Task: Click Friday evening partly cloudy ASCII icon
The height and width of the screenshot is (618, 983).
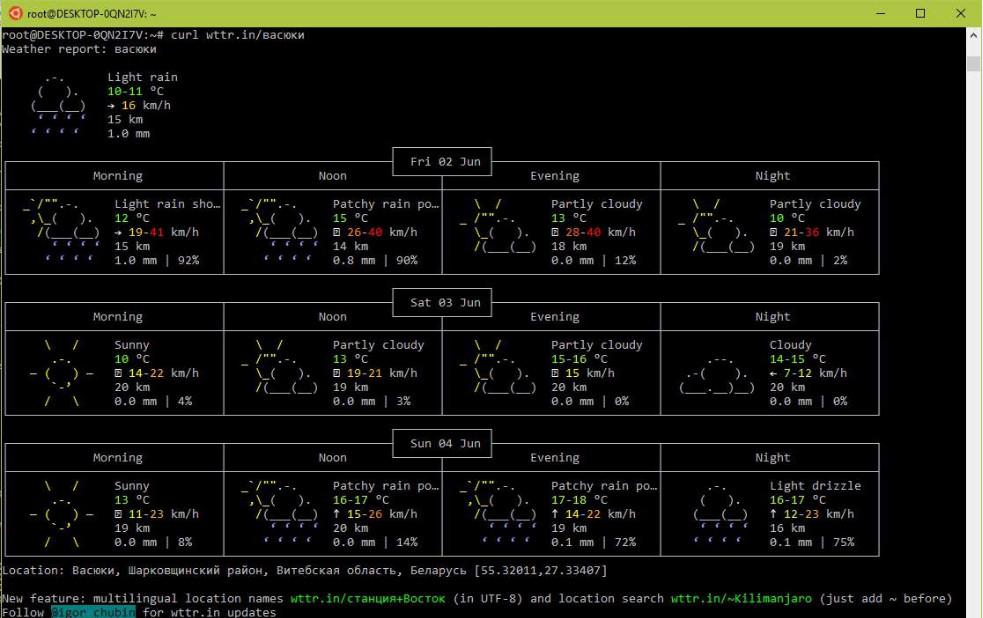Action: coord(498,225)
